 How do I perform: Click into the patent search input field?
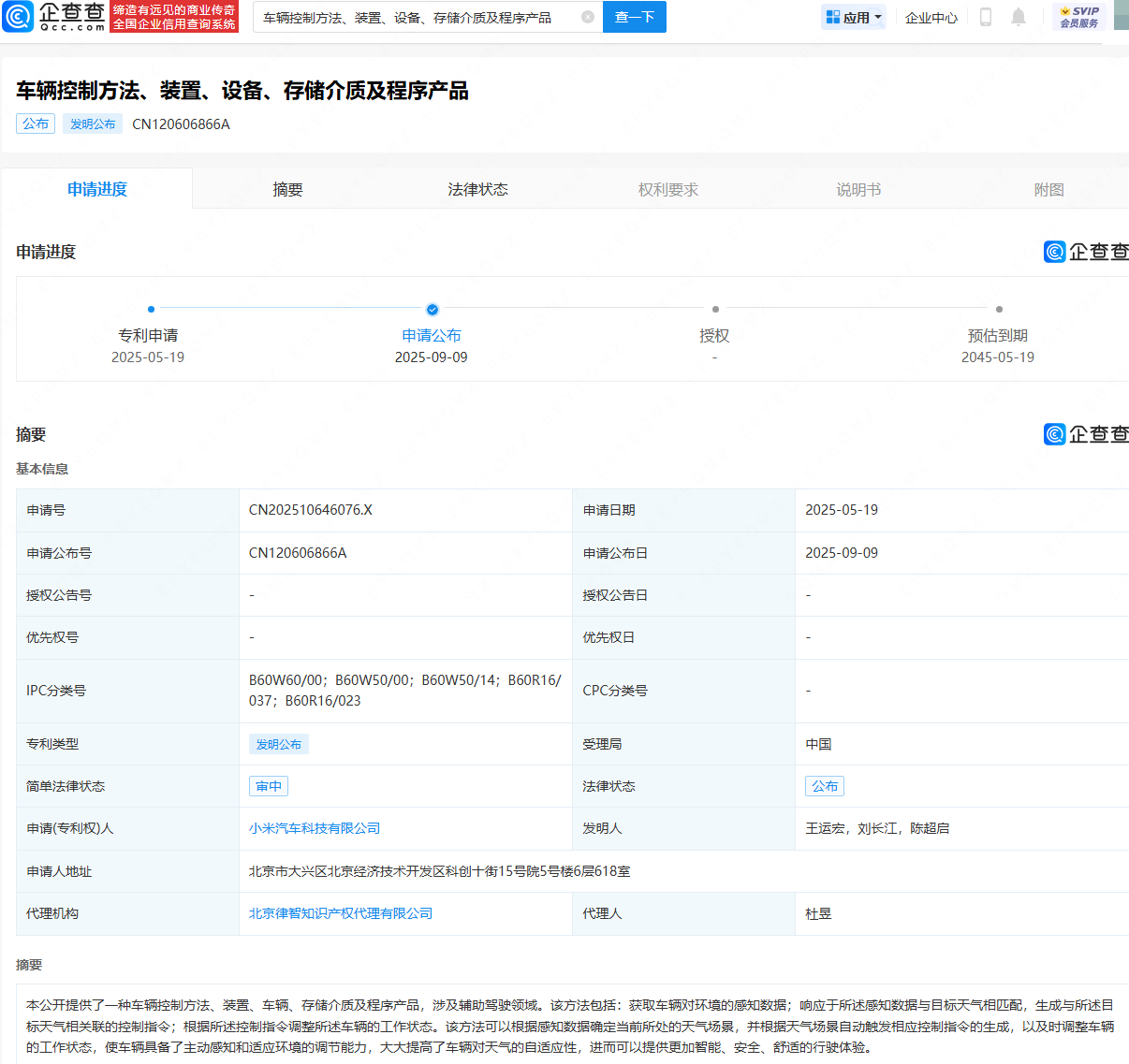[412, 17]
